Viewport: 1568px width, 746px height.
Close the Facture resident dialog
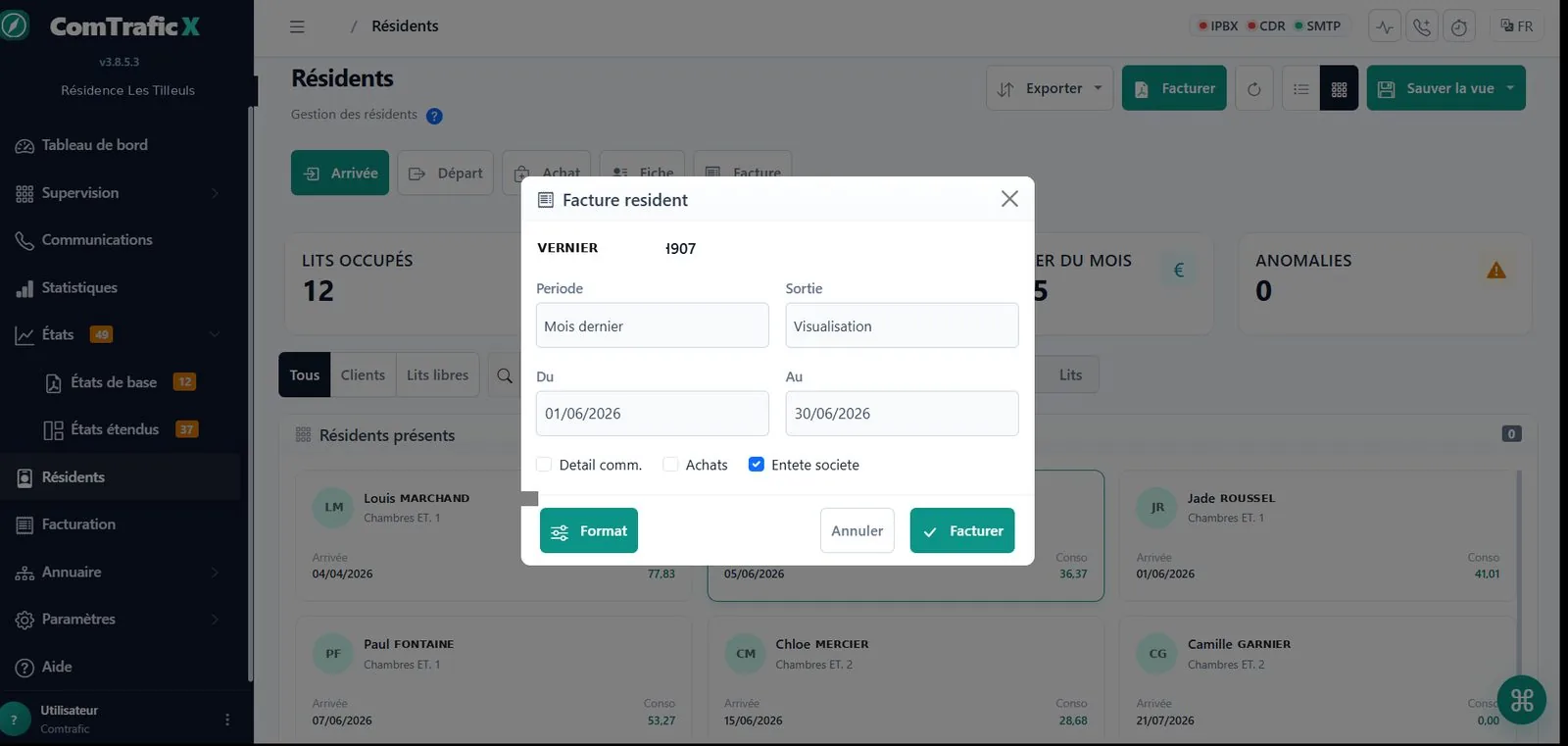point(1009,199)
